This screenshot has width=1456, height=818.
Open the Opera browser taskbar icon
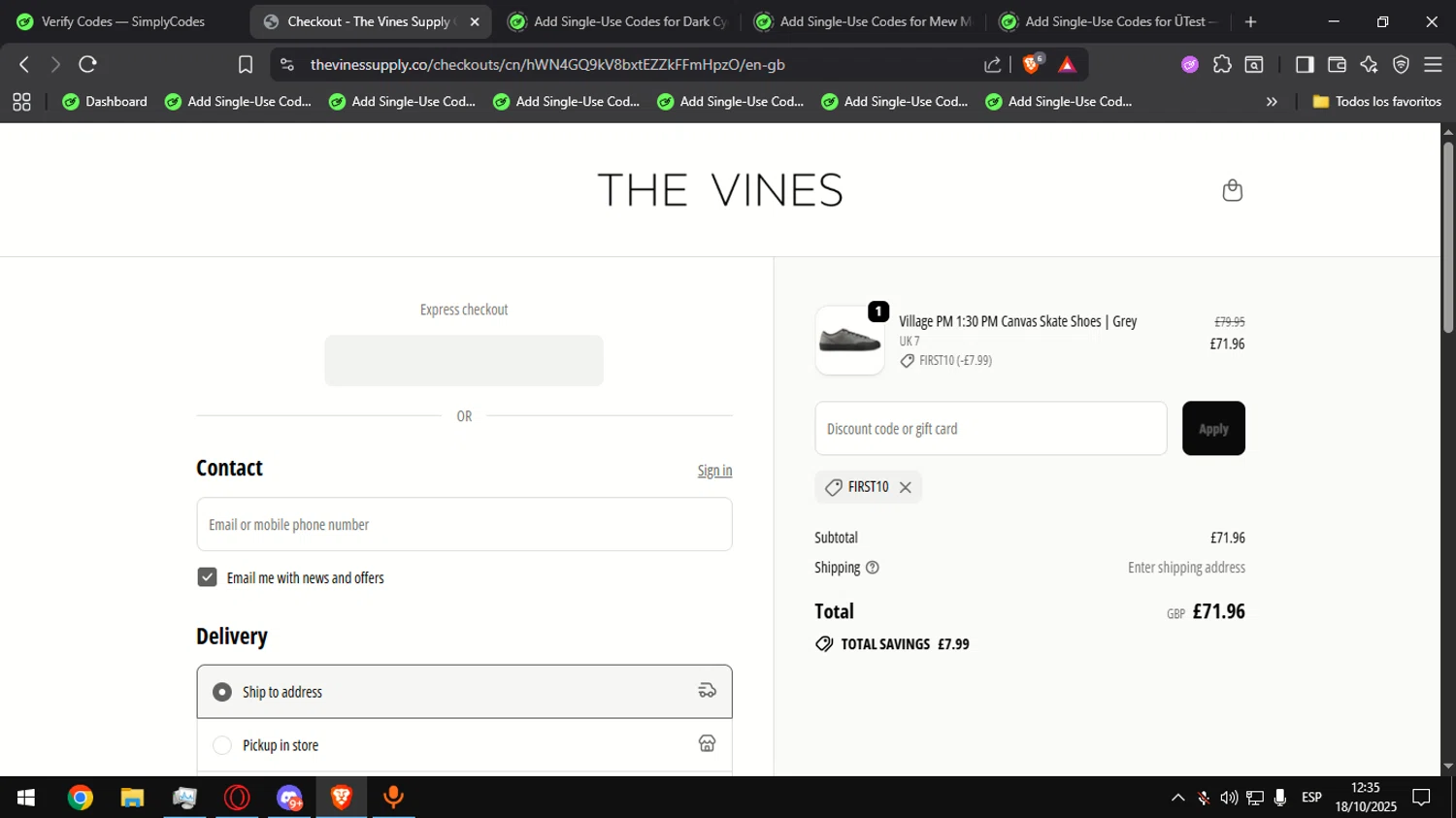(237, 798)
